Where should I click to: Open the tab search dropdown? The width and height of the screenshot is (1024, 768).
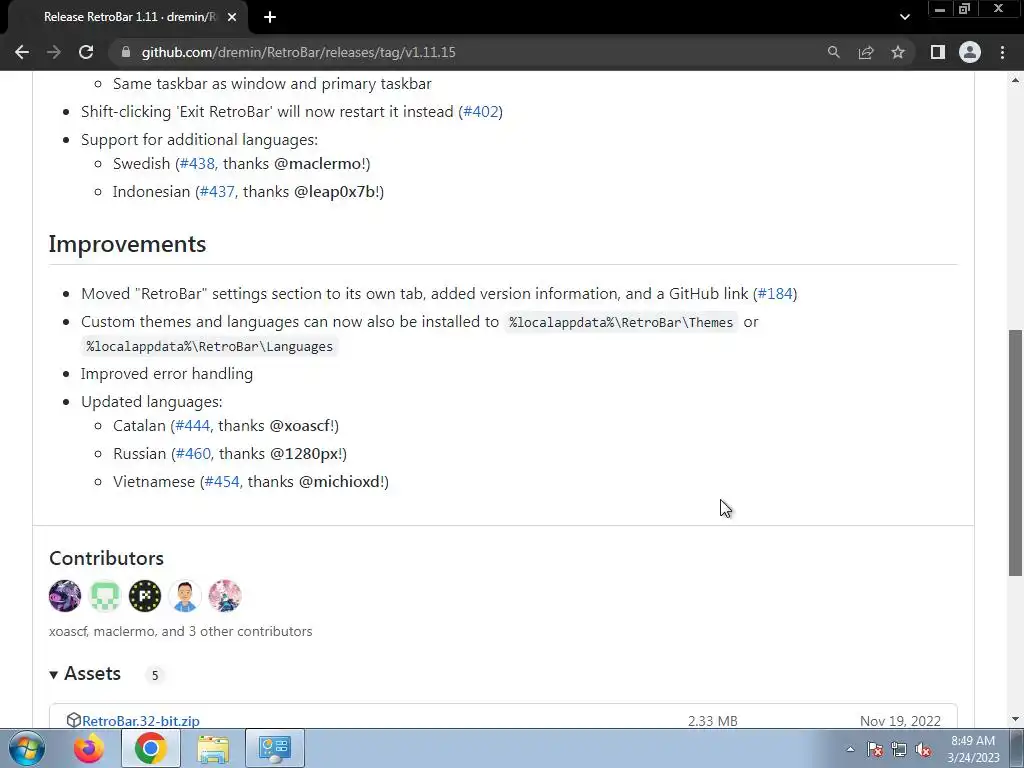point(904,17)
